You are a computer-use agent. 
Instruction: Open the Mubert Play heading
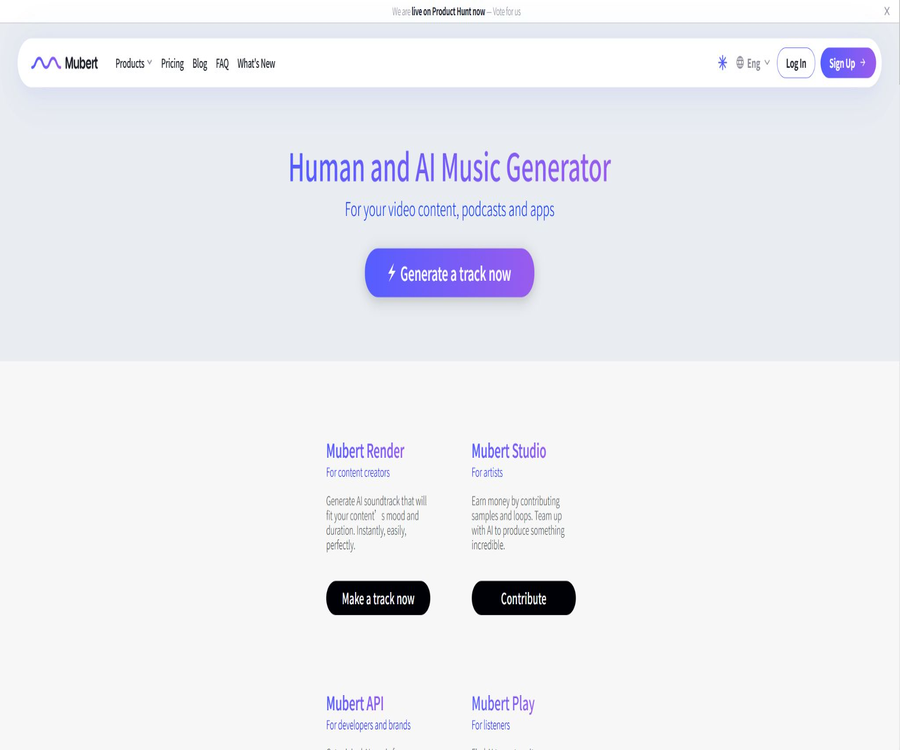(x=503, y=704)
